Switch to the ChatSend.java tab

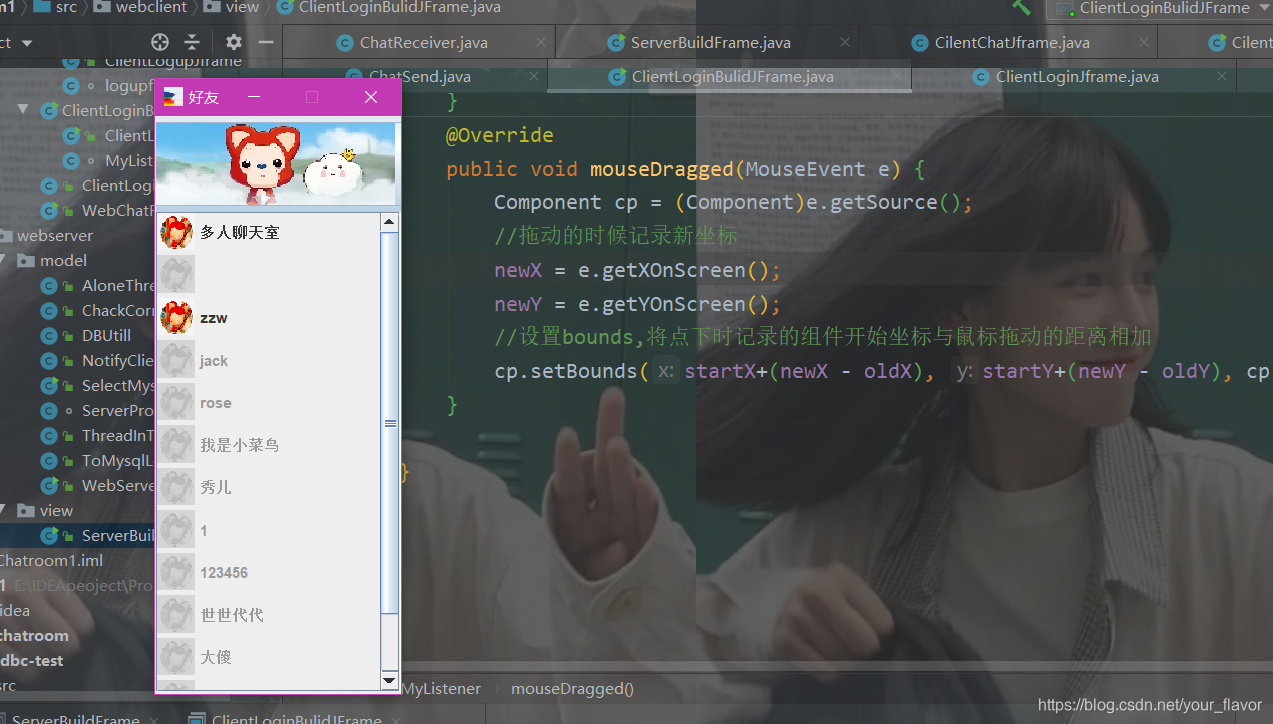coord(420,77)
